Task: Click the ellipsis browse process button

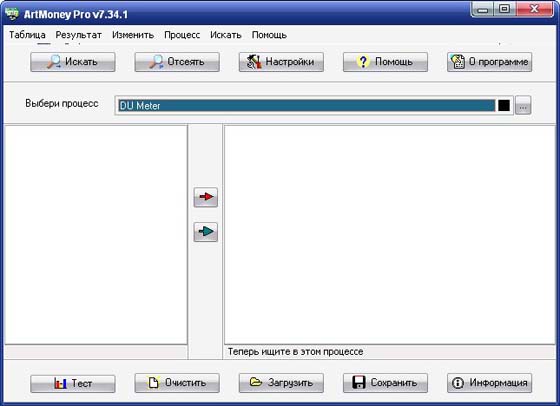Action: point(523,106)
